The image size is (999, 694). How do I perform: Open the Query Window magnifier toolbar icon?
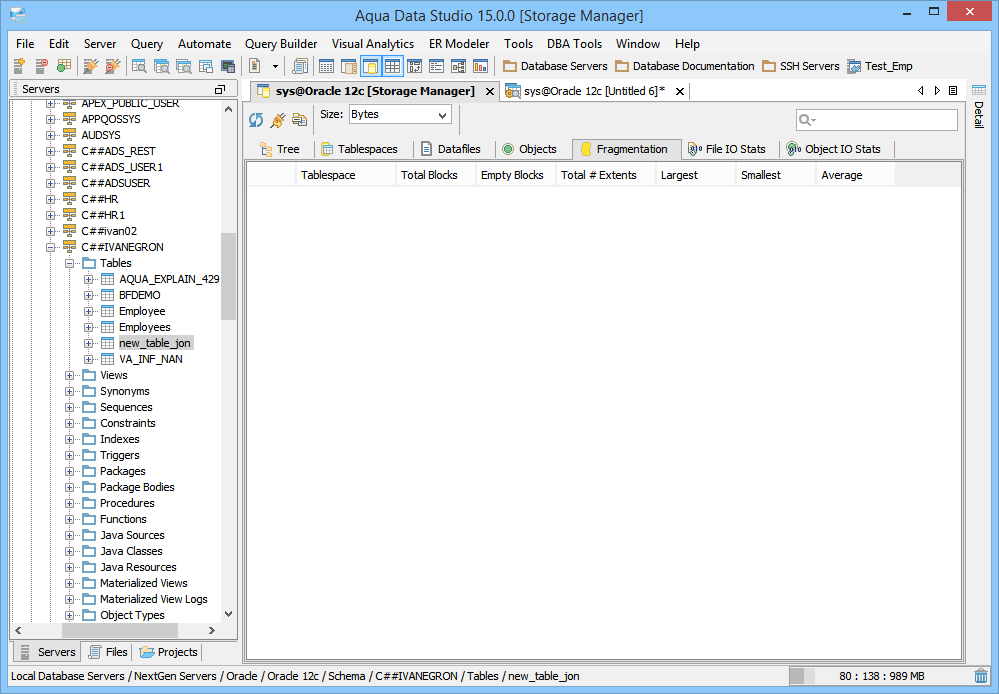139,66
